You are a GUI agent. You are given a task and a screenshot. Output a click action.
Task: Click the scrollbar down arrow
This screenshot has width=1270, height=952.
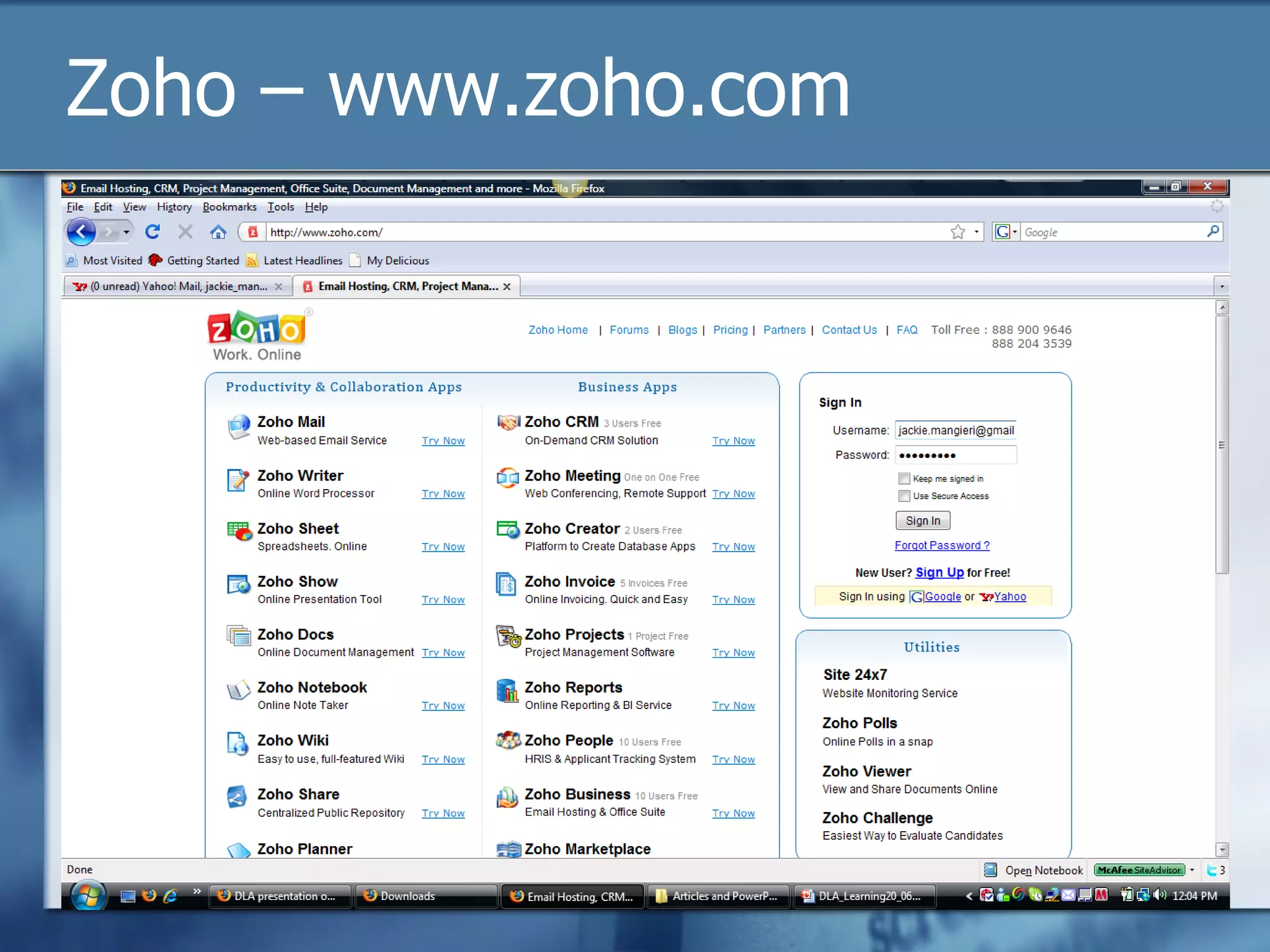(1222, 849)
